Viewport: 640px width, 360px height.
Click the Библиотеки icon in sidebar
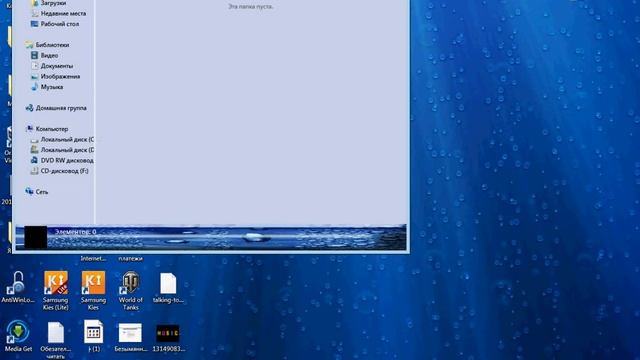29,44
